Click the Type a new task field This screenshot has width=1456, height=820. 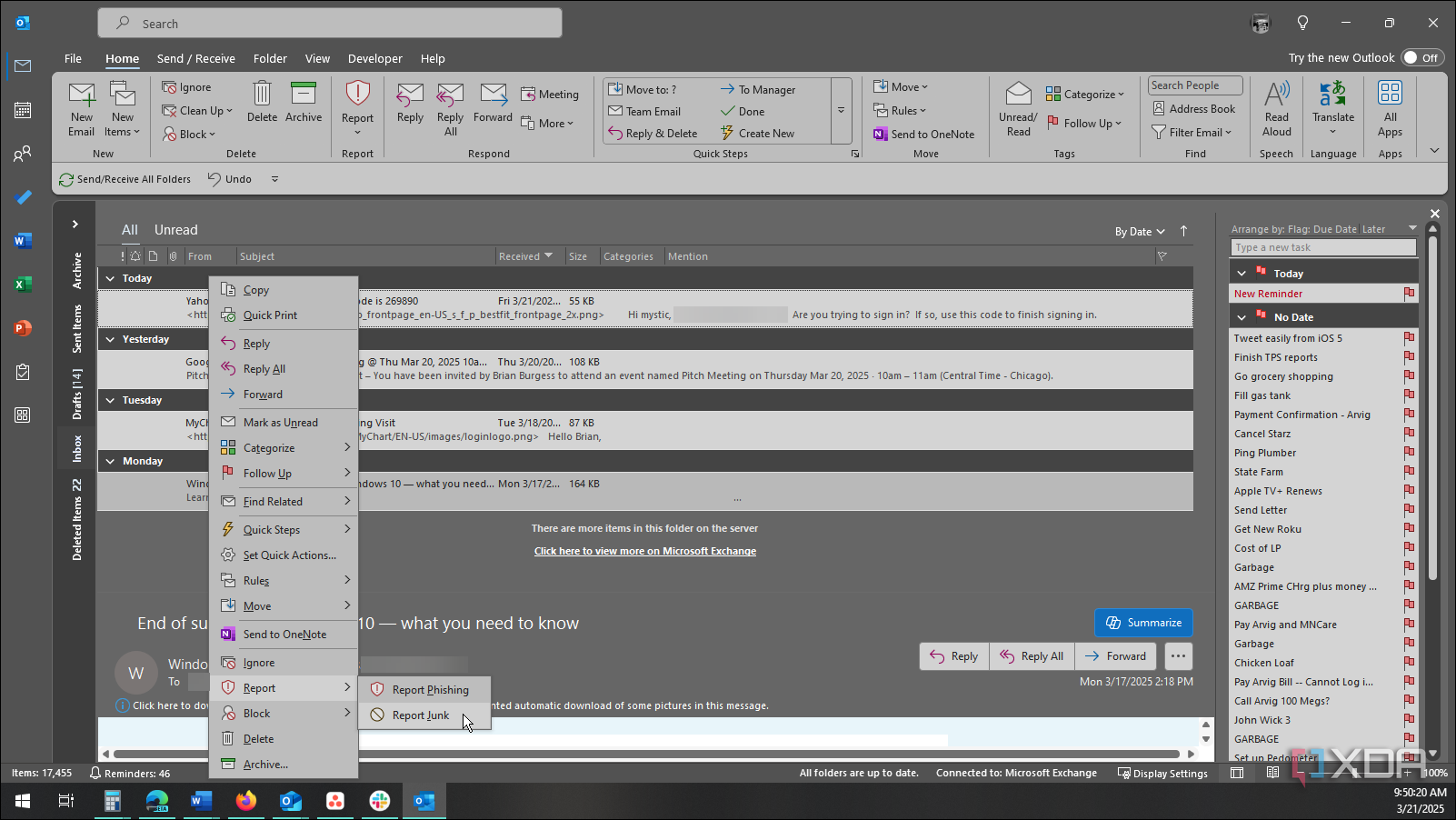[x=1323, y=247]
